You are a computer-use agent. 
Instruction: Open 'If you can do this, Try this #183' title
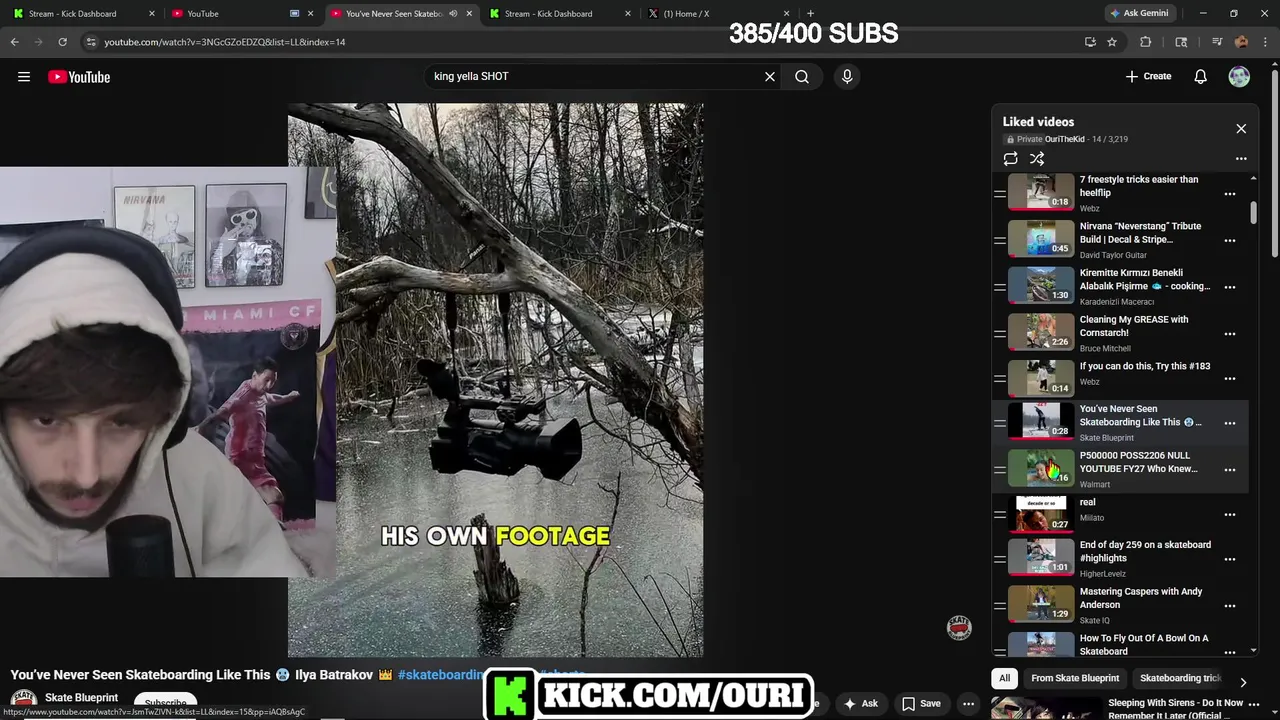[1144, 366]
